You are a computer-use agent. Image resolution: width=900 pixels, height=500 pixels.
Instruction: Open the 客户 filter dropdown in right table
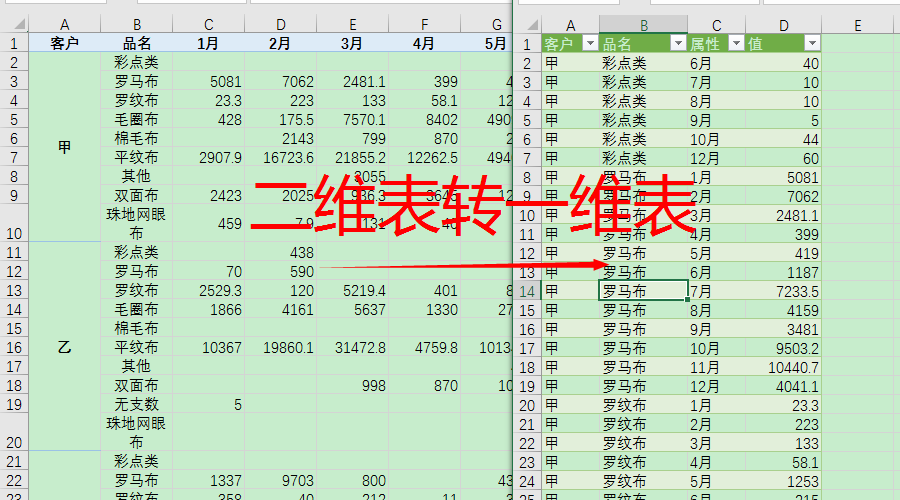(x=590, y=44)
